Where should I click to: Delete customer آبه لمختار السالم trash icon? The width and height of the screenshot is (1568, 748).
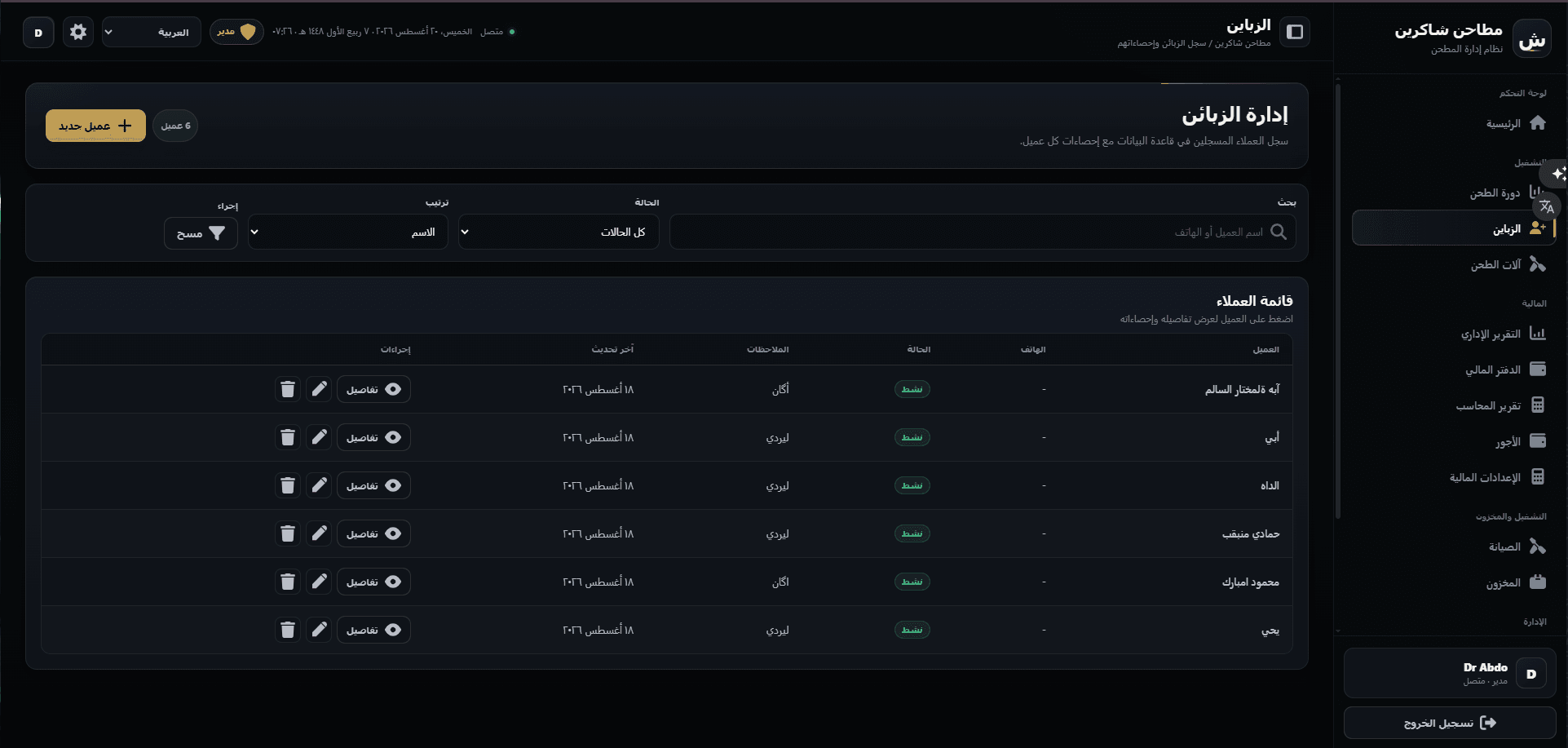288,389
